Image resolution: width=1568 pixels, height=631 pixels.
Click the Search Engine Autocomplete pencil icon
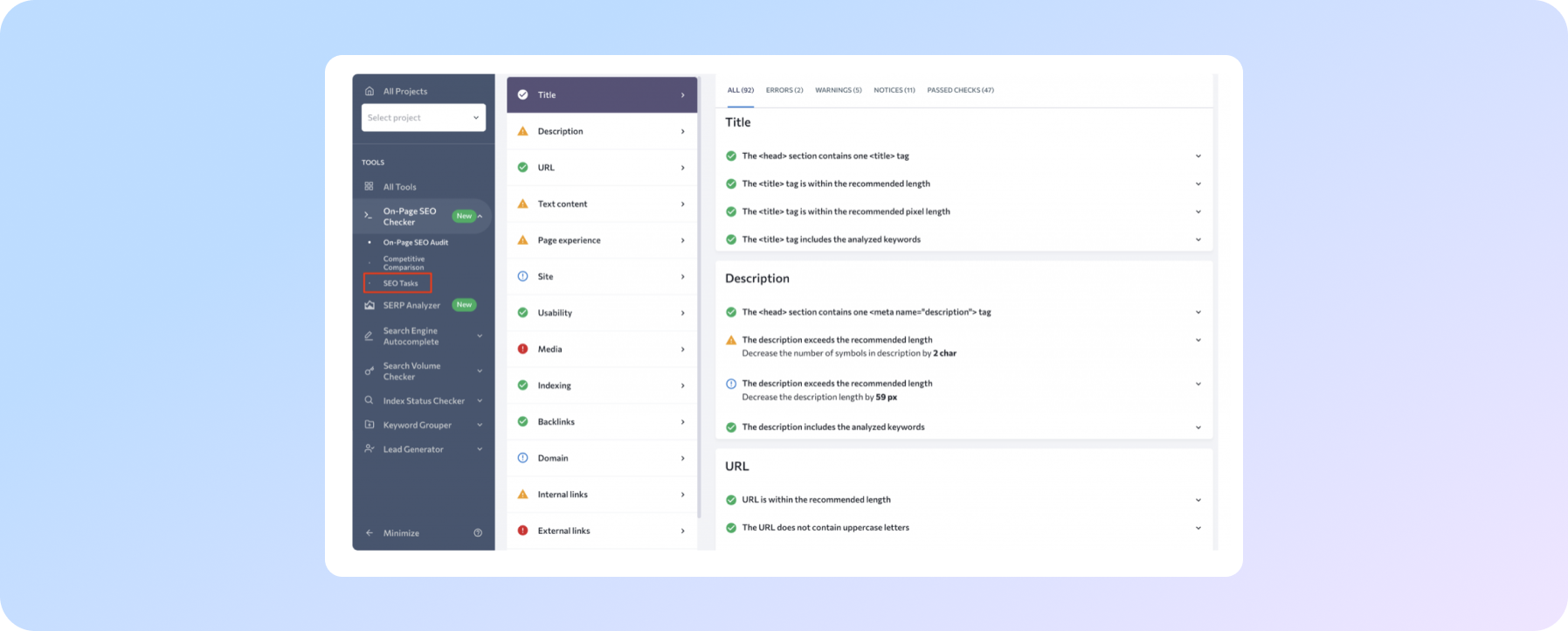coord(369,336)
